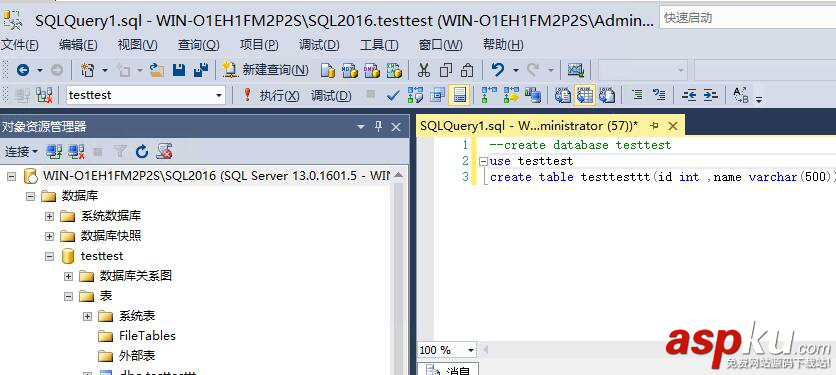Click the DMX query icon
836x375 pixels.
coord(372,70)
